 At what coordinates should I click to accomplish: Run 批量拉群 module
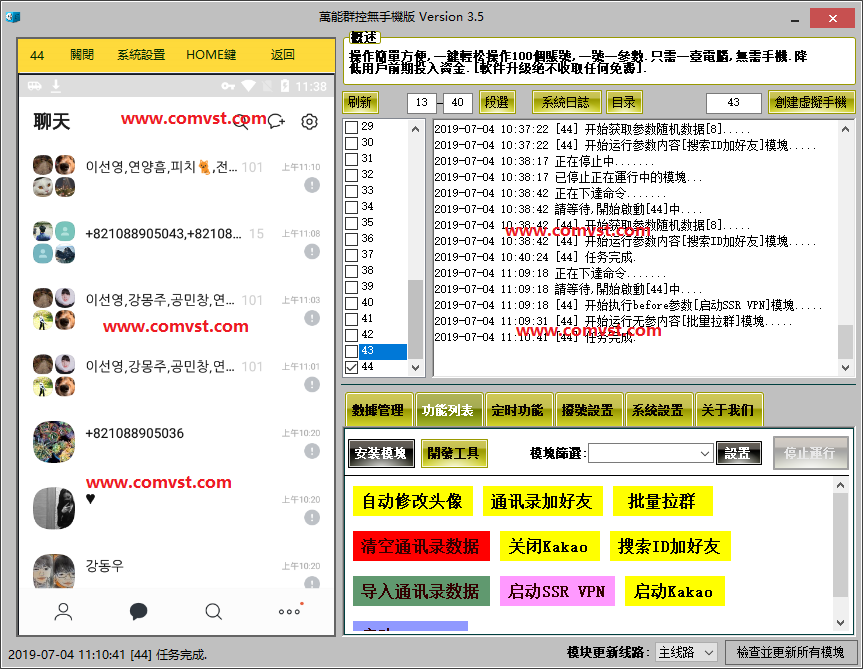[x=663, y=501]
